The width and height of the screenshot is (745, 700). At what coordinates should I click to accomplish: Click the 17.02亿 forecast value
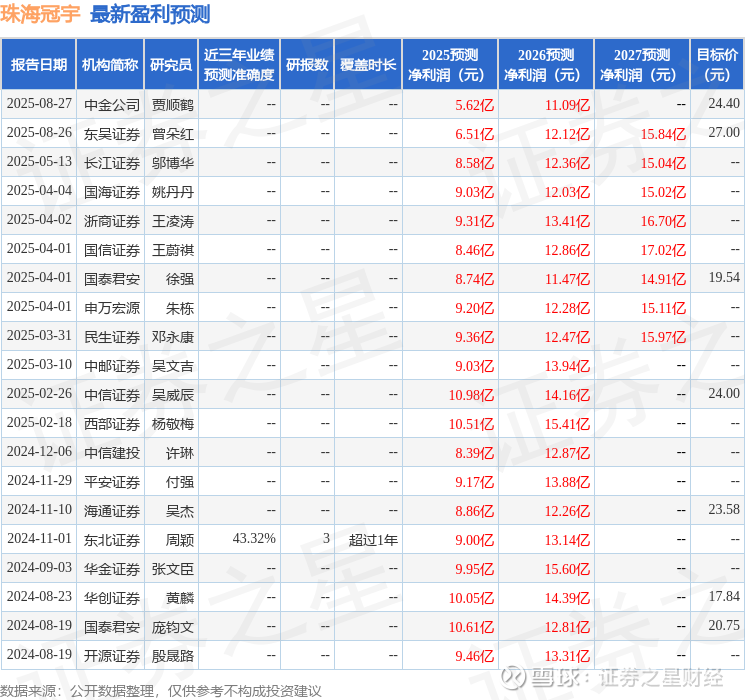click(x=663, y=250)
